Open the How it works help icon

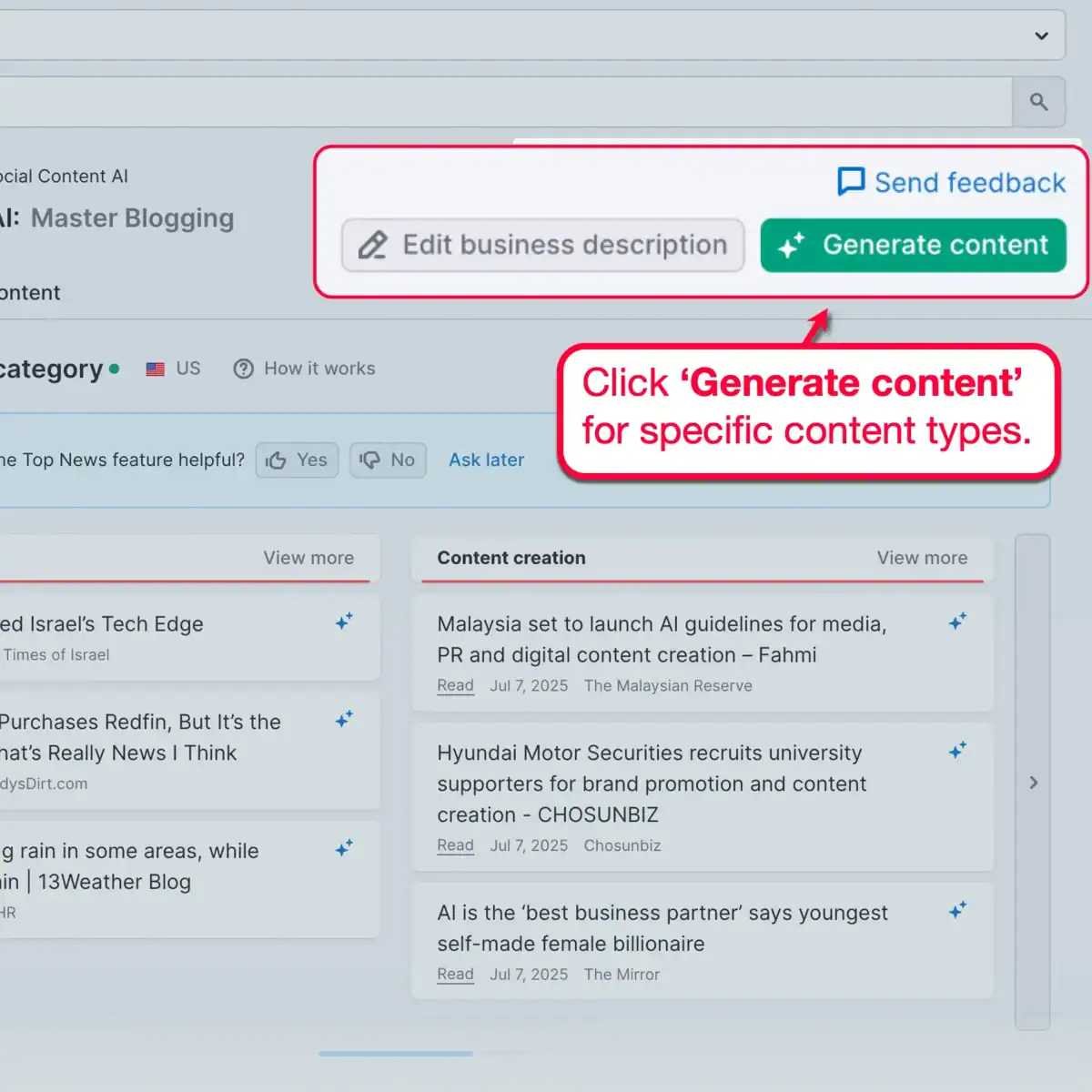tap(244, 369)
